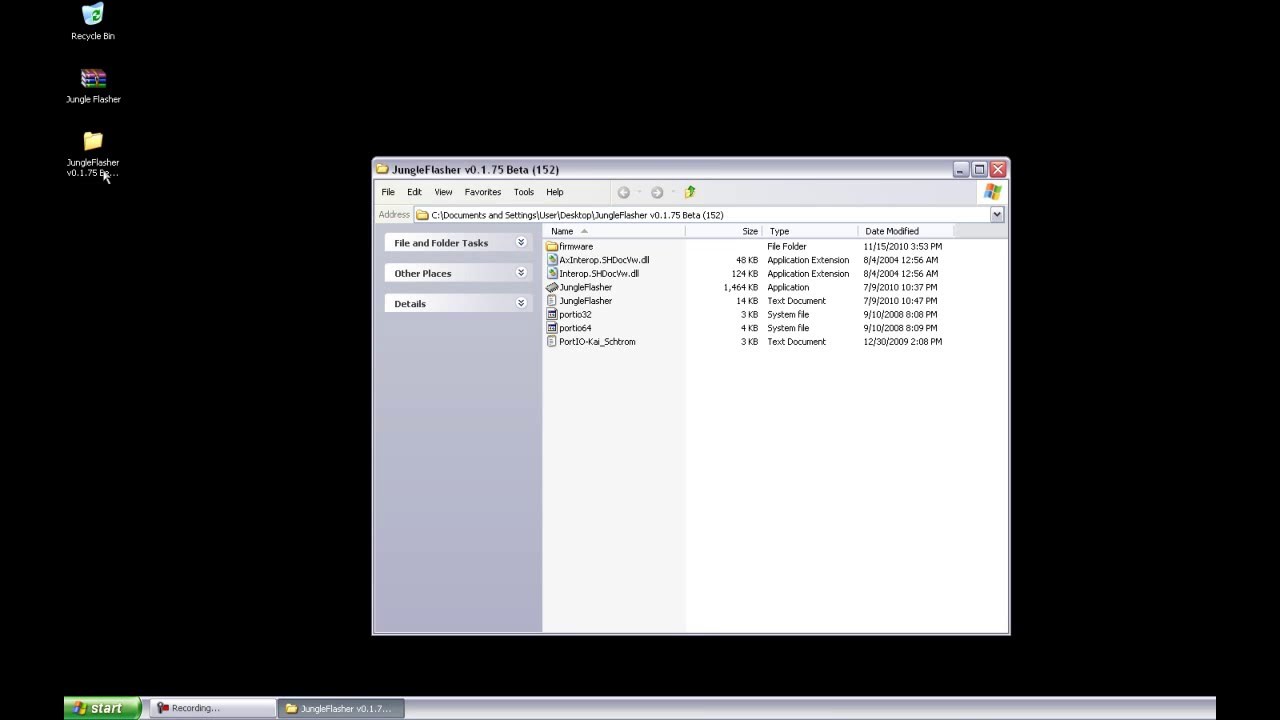The width and height of the screenshot is (1280, 720).
Task: Select the PortIO-Kai_Schtrom text file icon
Action: [x=551, y=342]
